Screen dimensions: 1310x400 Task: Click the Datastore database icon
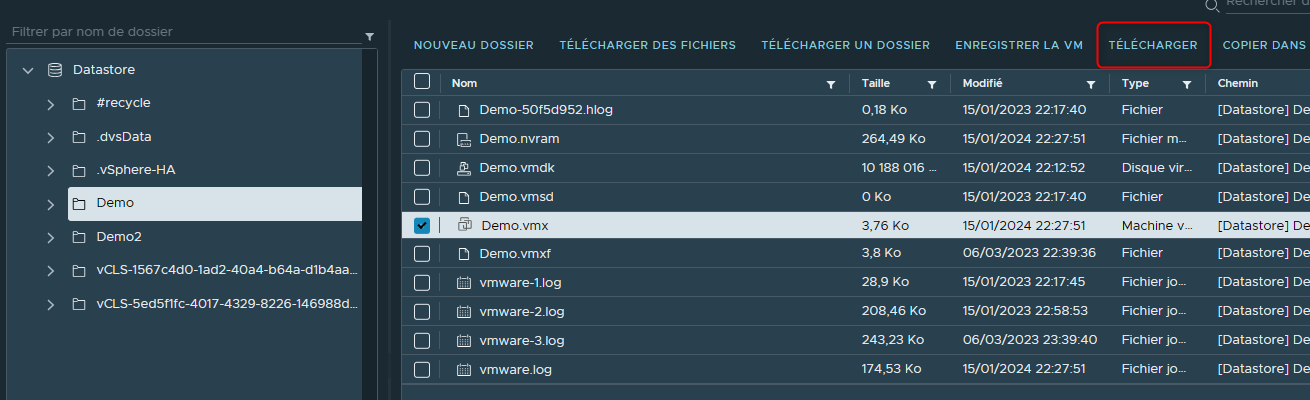point(55,70)
